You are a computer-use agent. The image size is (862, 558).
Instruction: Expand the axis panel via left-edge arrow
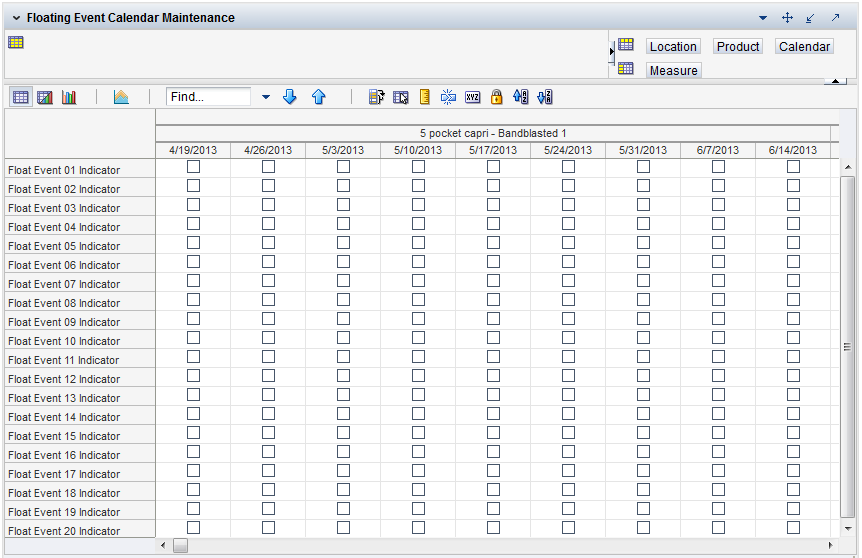611,52
